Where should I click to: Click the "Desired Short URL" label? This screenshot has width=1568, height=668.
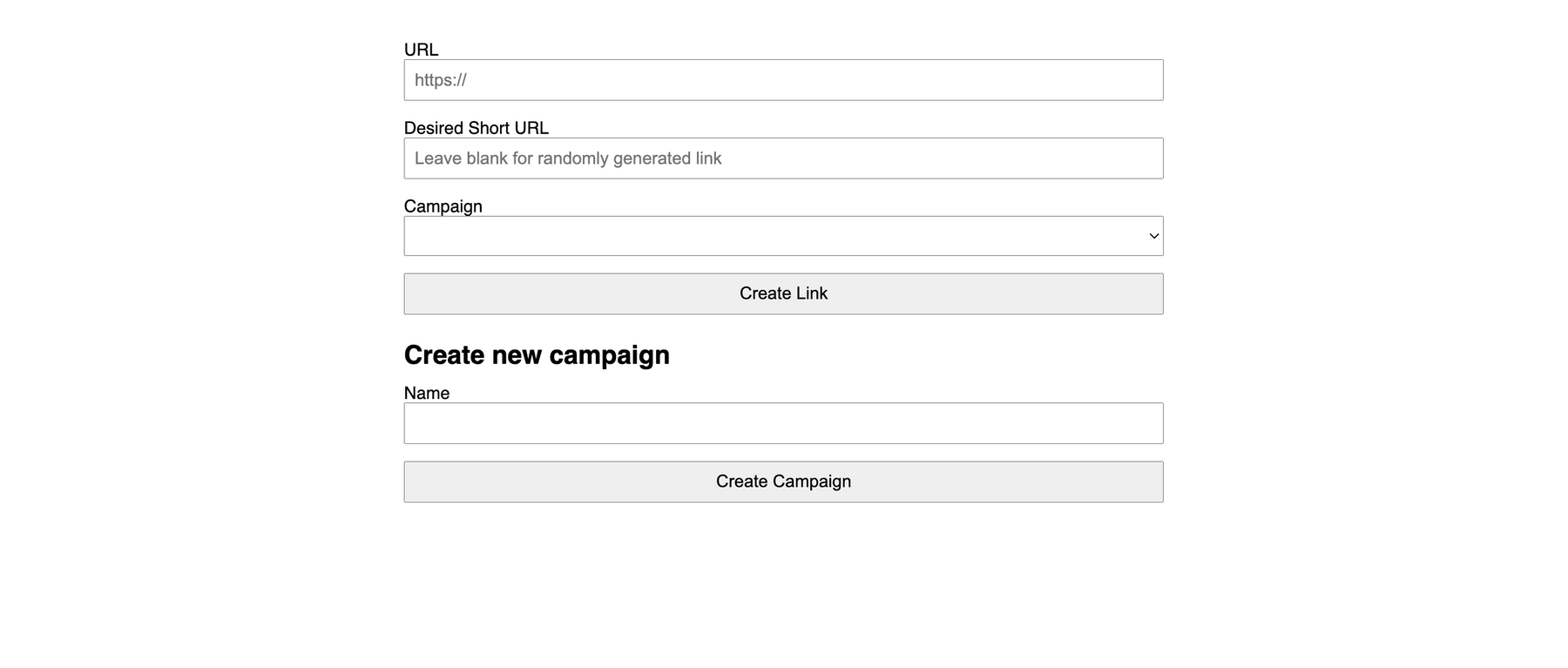[x=476, y=128]
